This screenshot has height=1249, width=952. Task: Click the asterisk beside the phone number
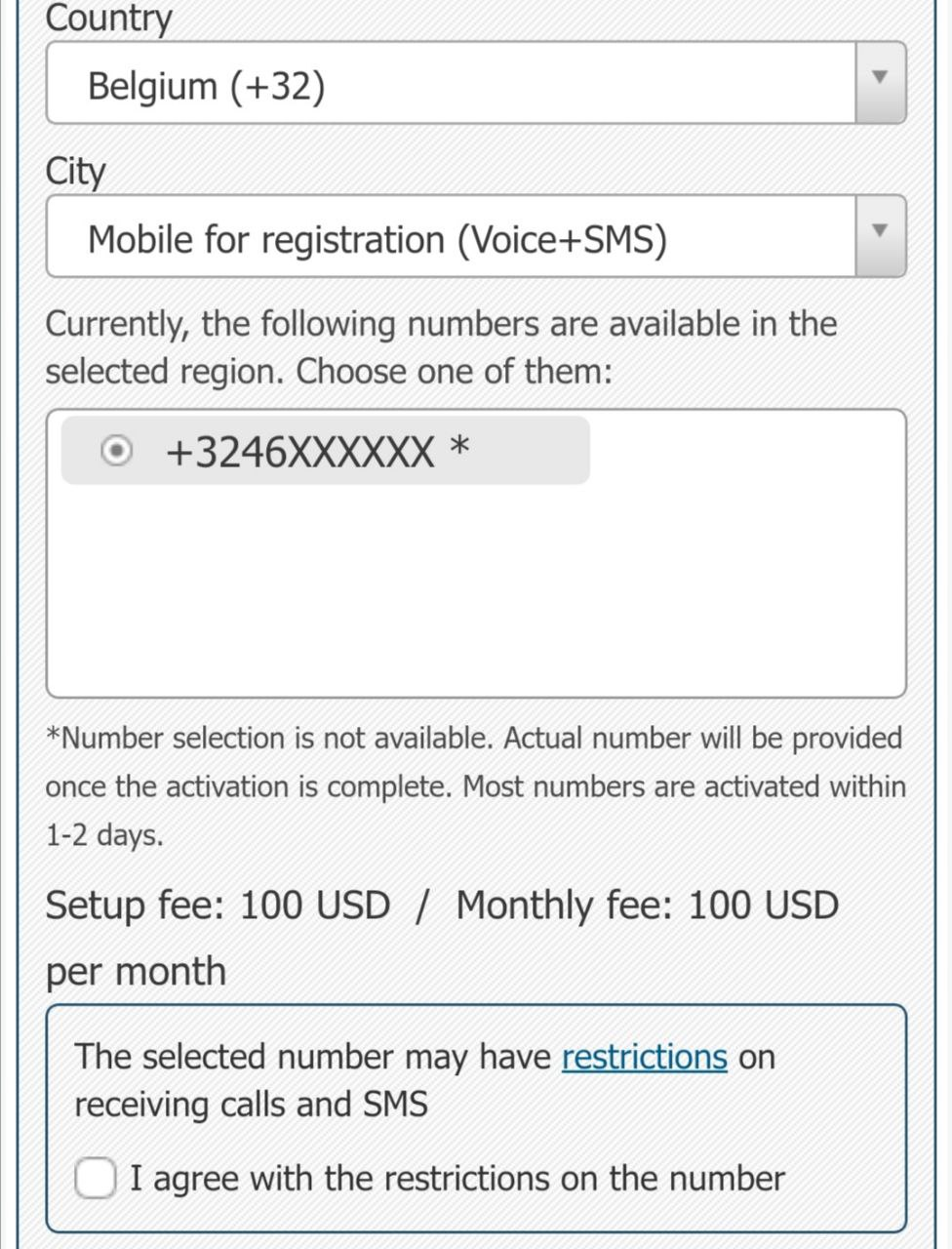coord(459,449)
